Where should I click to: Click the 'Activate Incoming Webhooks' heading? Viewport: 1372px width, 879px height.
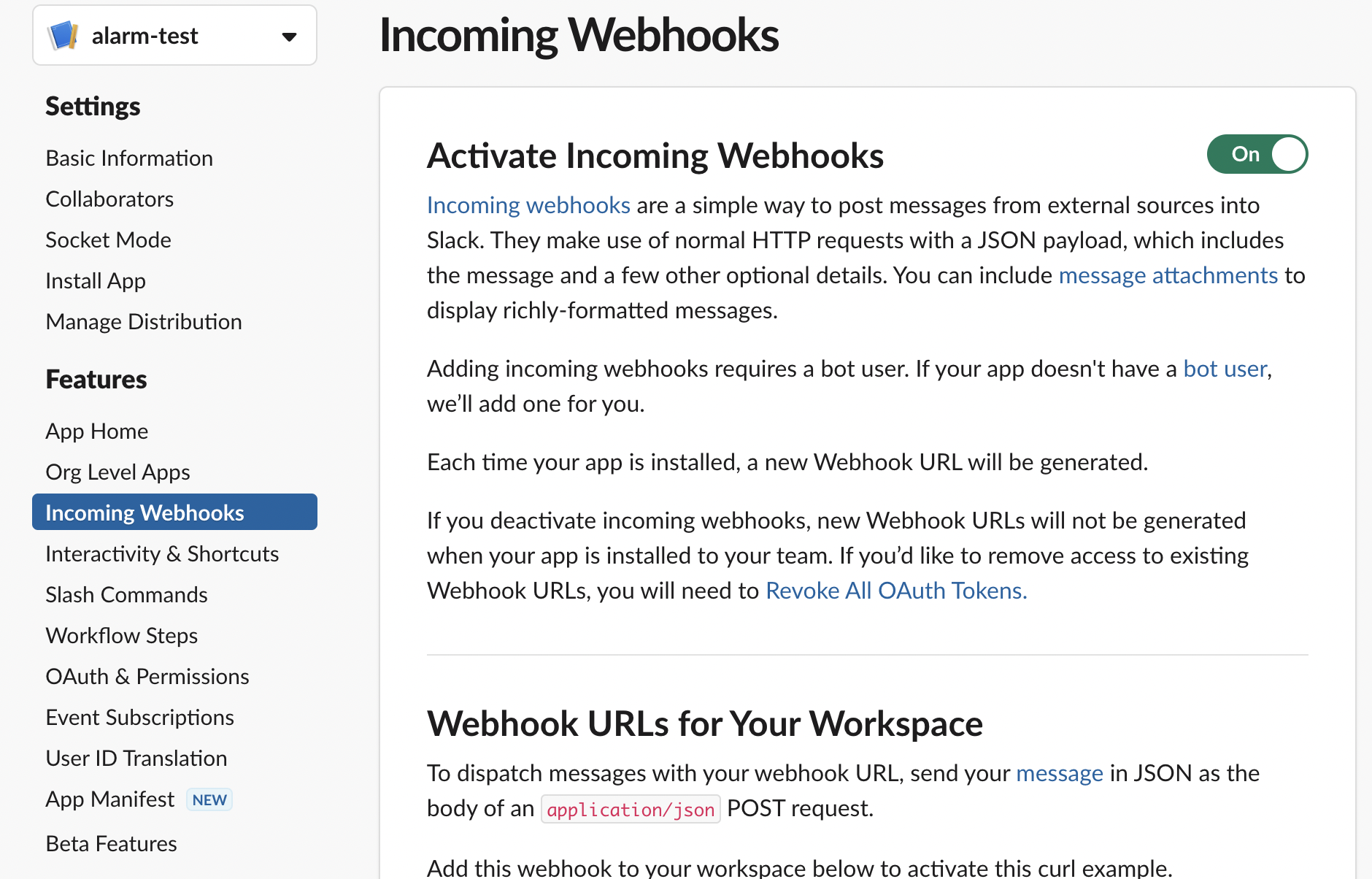655,156
